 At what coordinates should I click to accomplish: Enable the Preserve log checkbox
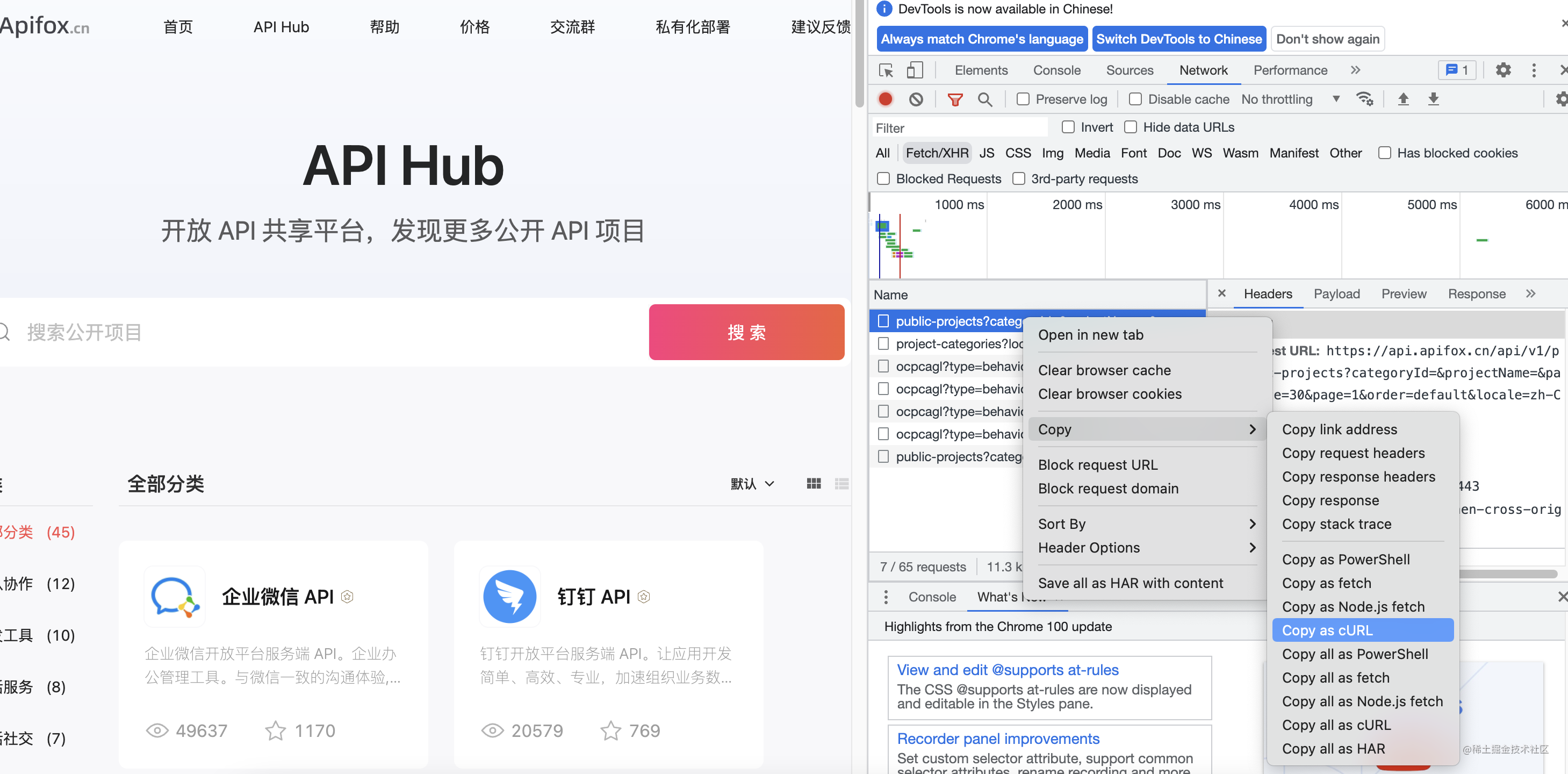pyautogui.click(x=1023, y=99)
